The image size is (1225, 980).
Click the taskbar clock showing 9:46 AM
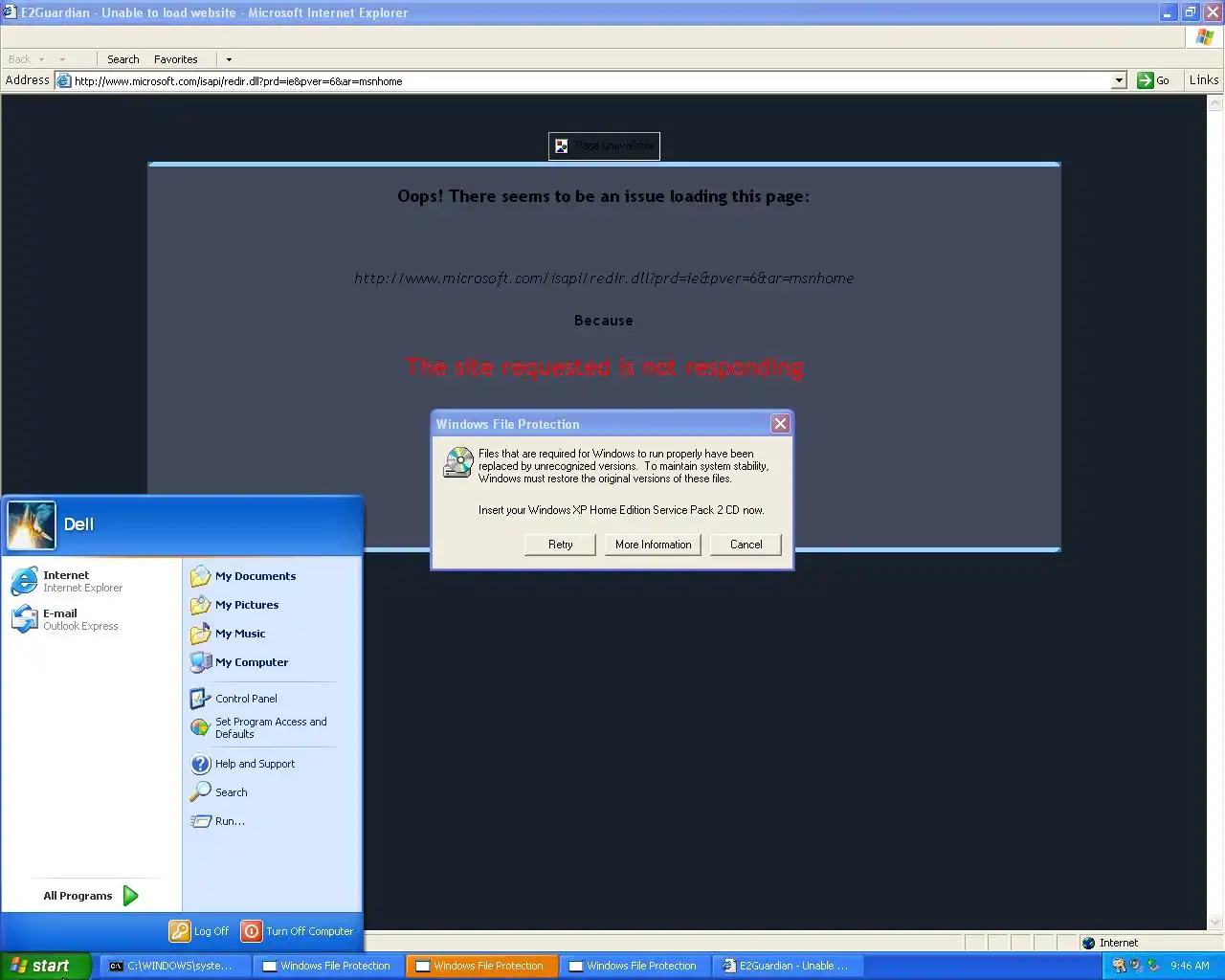[1190, 966]
